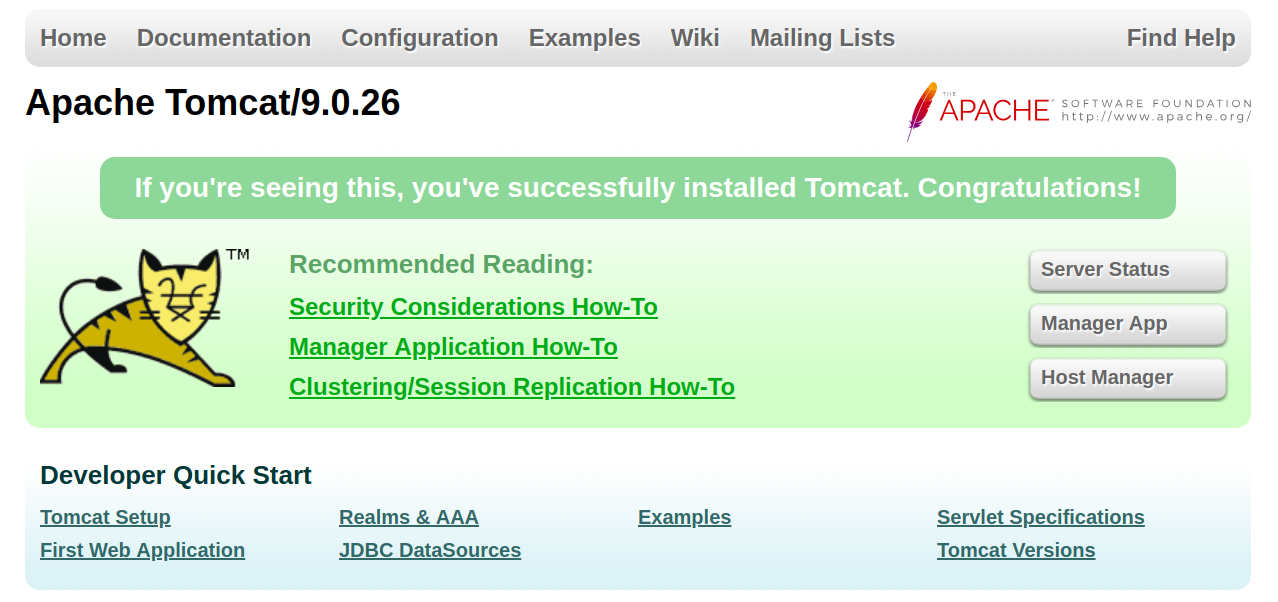Click the Tomcat cat mascot logo
The height and width of the screenshot is (602, 1278).
pos(140,318)
